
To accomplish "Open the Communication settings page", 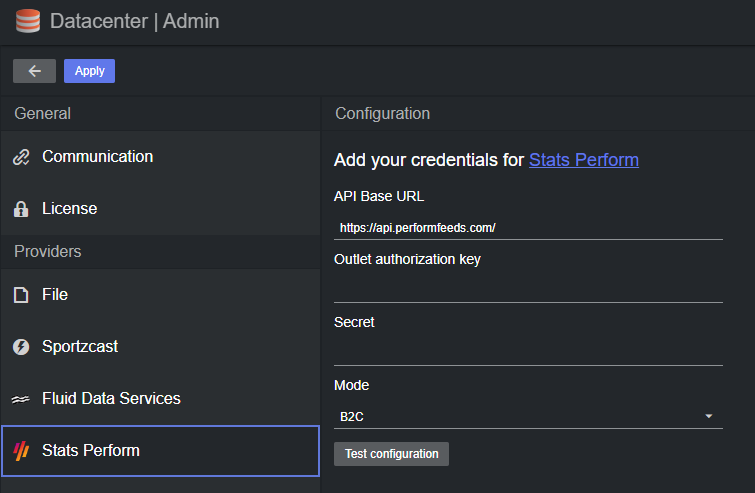I will coord(160,157).
